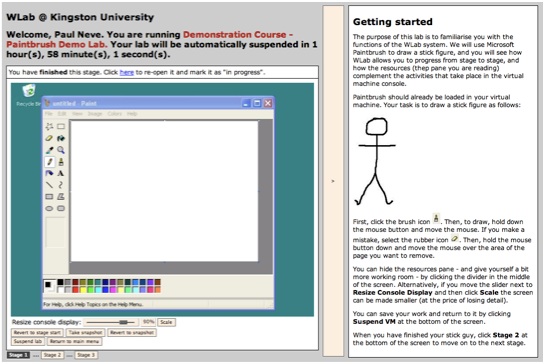The width and height of the screenshot is (546, 364).
Task: Pick the black swatch in the color palette
Action: point(60,282)
